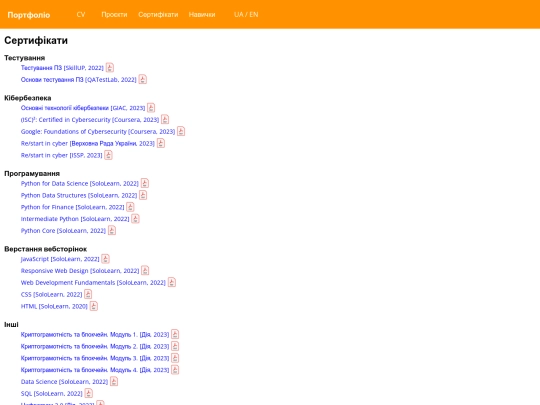Image resolution: width=540 pixels, height=405 pixels.
Task: Open PDF icon beside Основи тестування ПЗ QATestLab
Action: click(143, 80)
